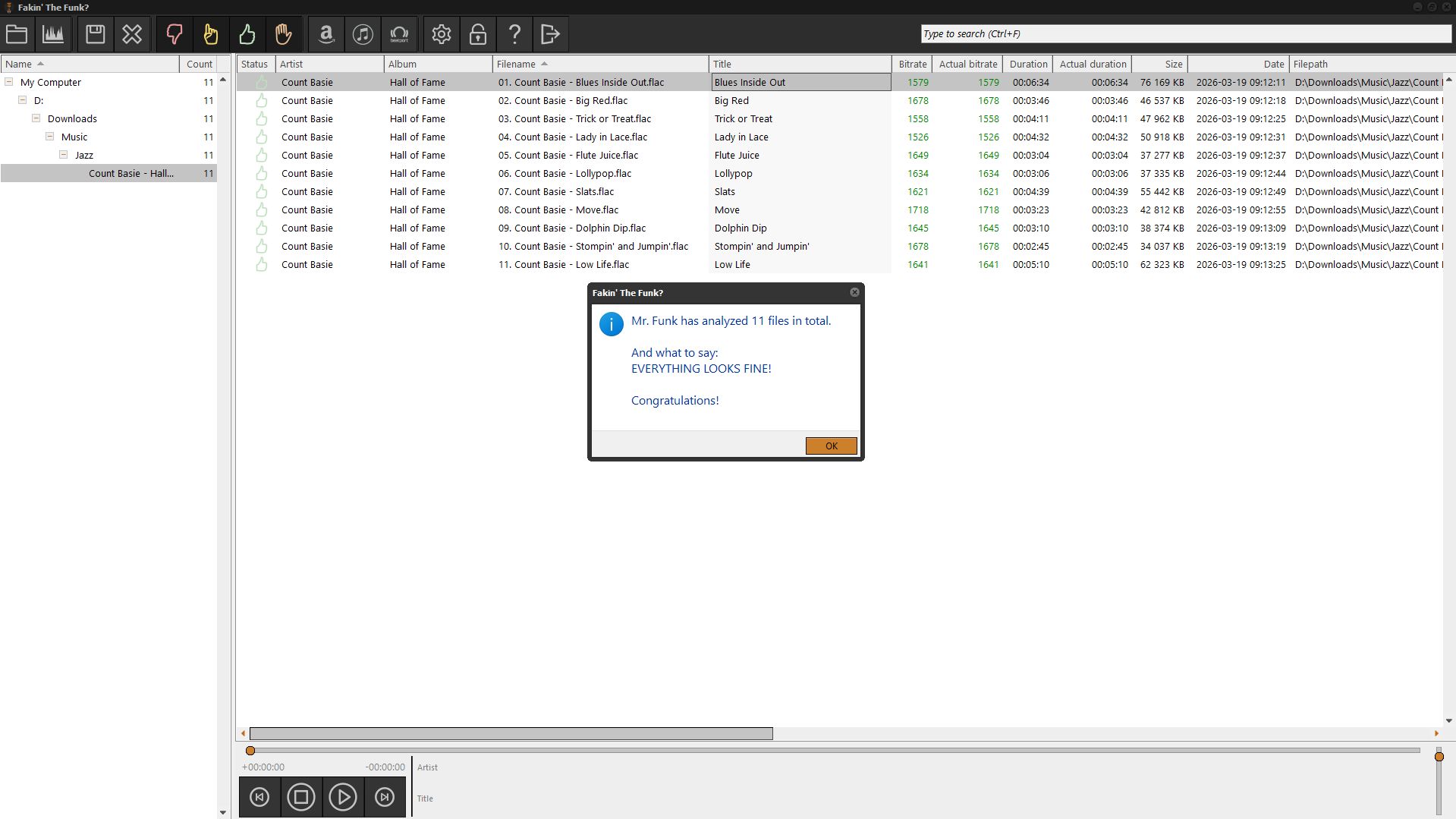
Task: Collapse the Jazz folder node
Action: (64, 155)
